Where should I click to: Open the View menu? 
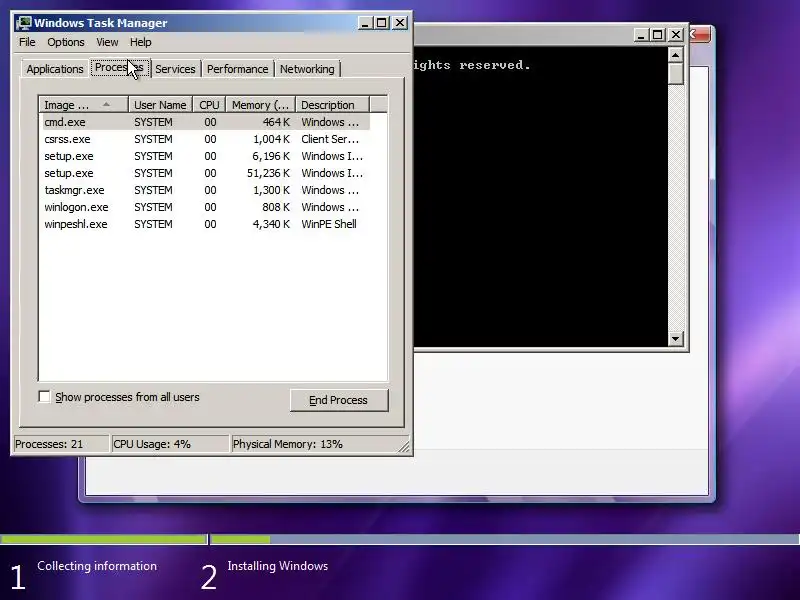(x=107, y=42)
